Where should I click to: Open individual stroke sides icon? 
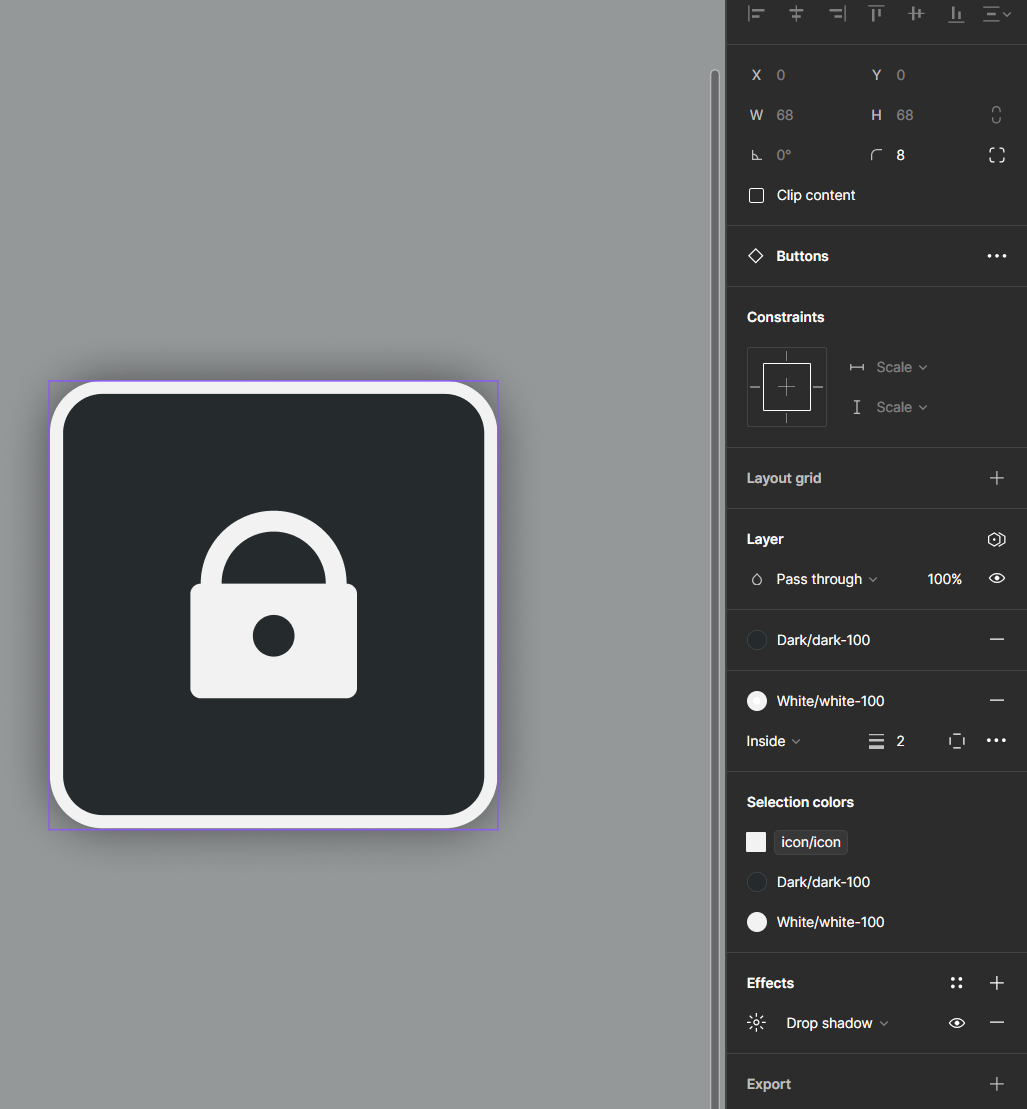tap(956, 741)
